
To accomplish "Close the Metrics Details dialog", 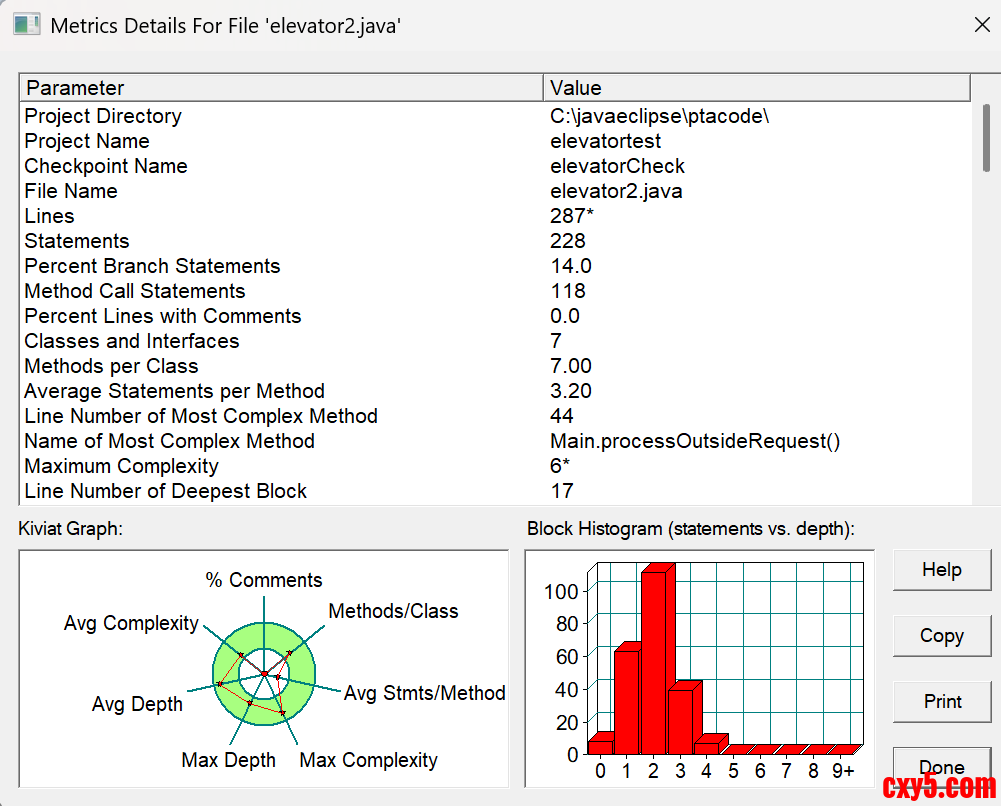I will [982, 26].
